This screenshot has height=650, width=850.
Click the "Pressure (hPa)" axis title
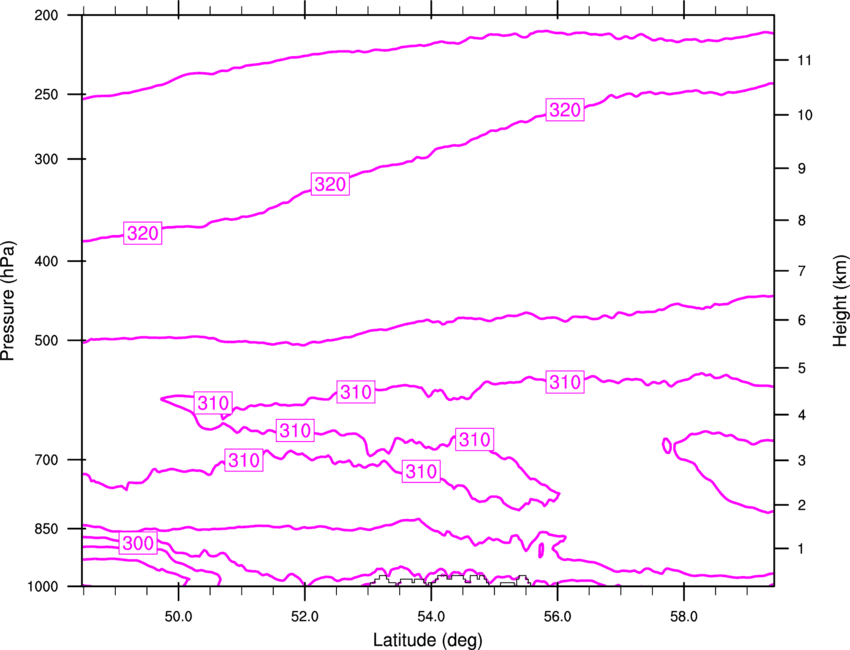point(8,301)
